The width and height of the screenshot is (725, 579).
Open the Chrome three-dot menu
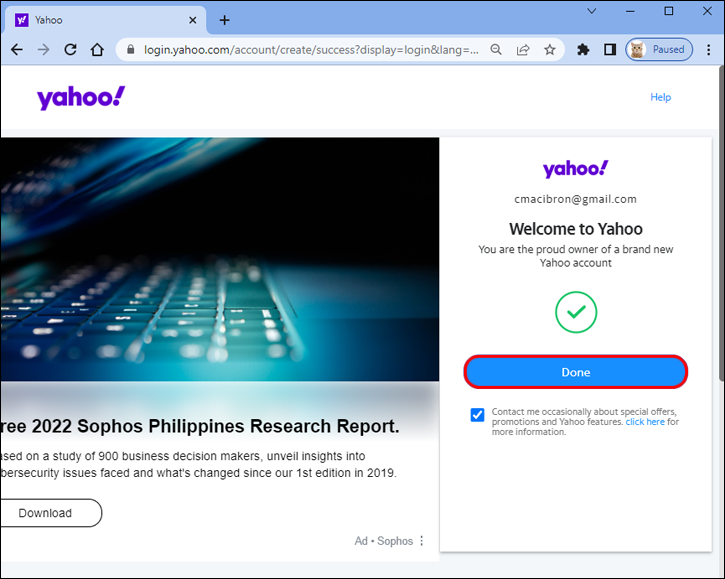[708, 49]
